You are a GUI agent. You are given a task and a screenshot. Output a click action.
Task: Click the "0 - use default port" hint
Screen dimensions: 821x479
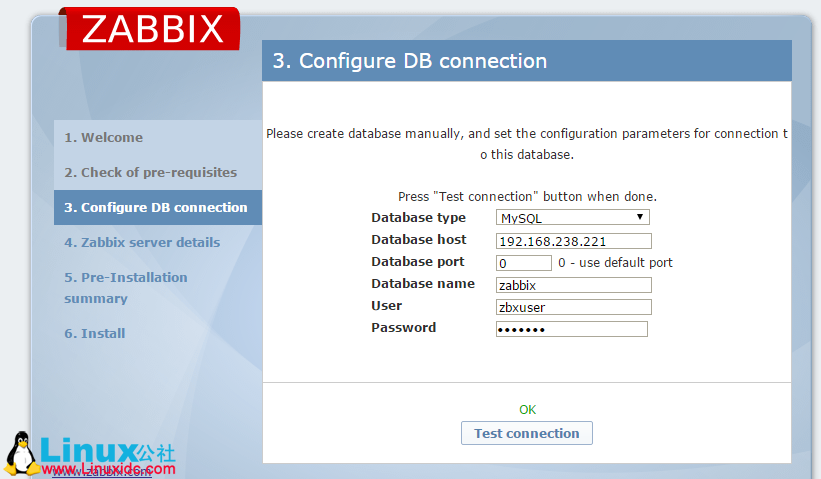[615, 262]
